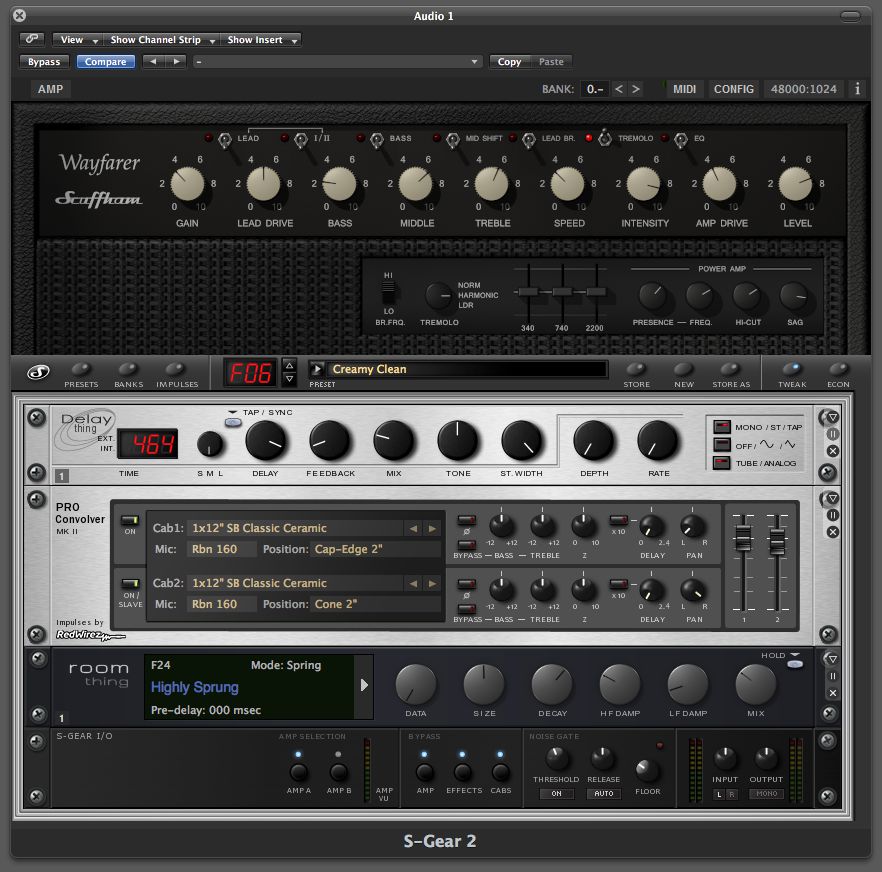Click the Delay Thing close X icon
882x872 pixels.
point(833,451)
